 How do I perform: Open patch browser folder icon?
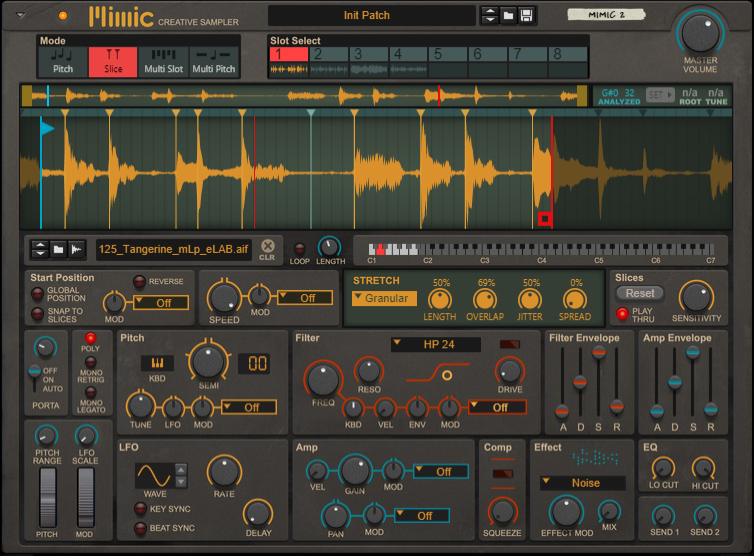(x=508, y=15)
